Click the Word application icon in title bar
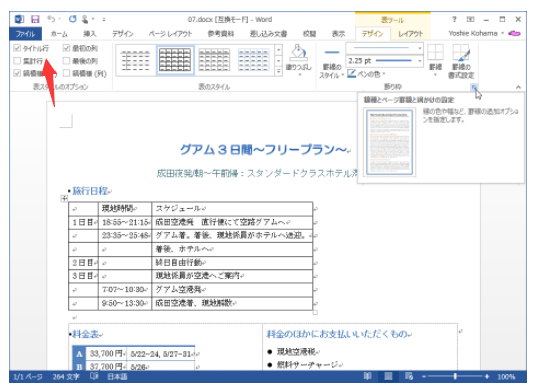The image size is (533, 387). tap(19, 19)
